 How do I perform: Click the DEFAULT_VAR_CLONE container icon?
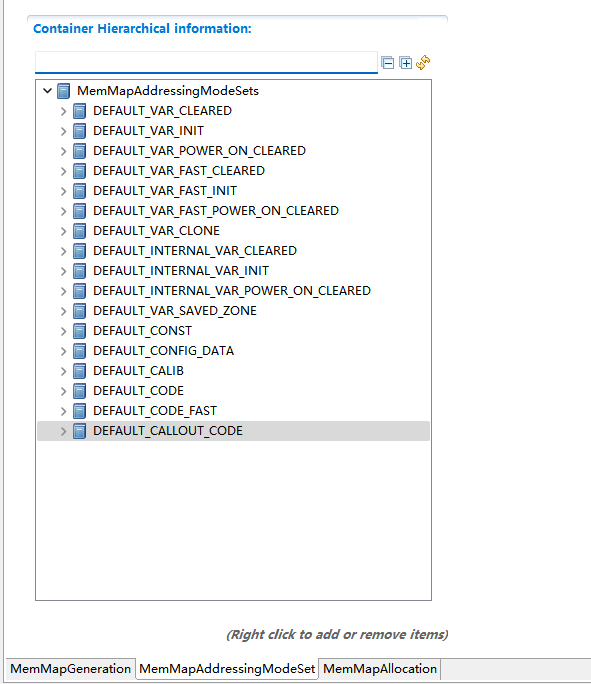(x=79, y=231)
